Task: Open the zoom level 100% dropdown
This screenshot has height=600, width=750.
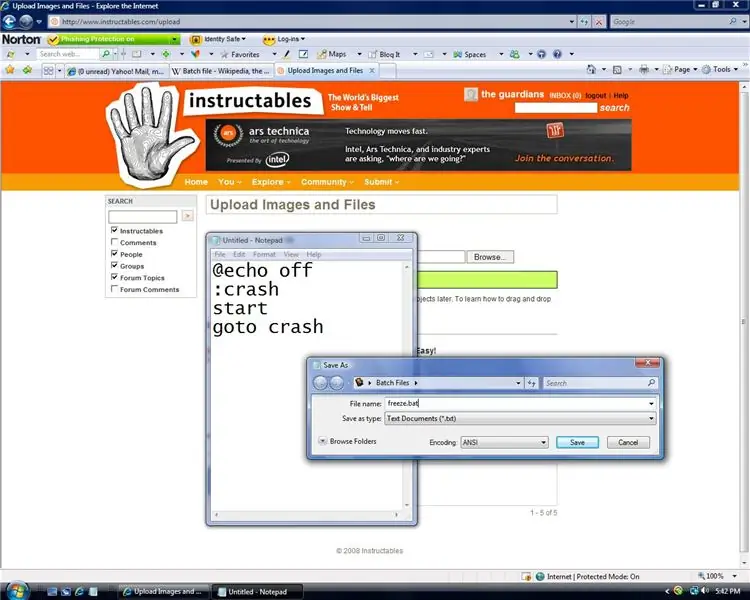Action: [x=734, y=577]
